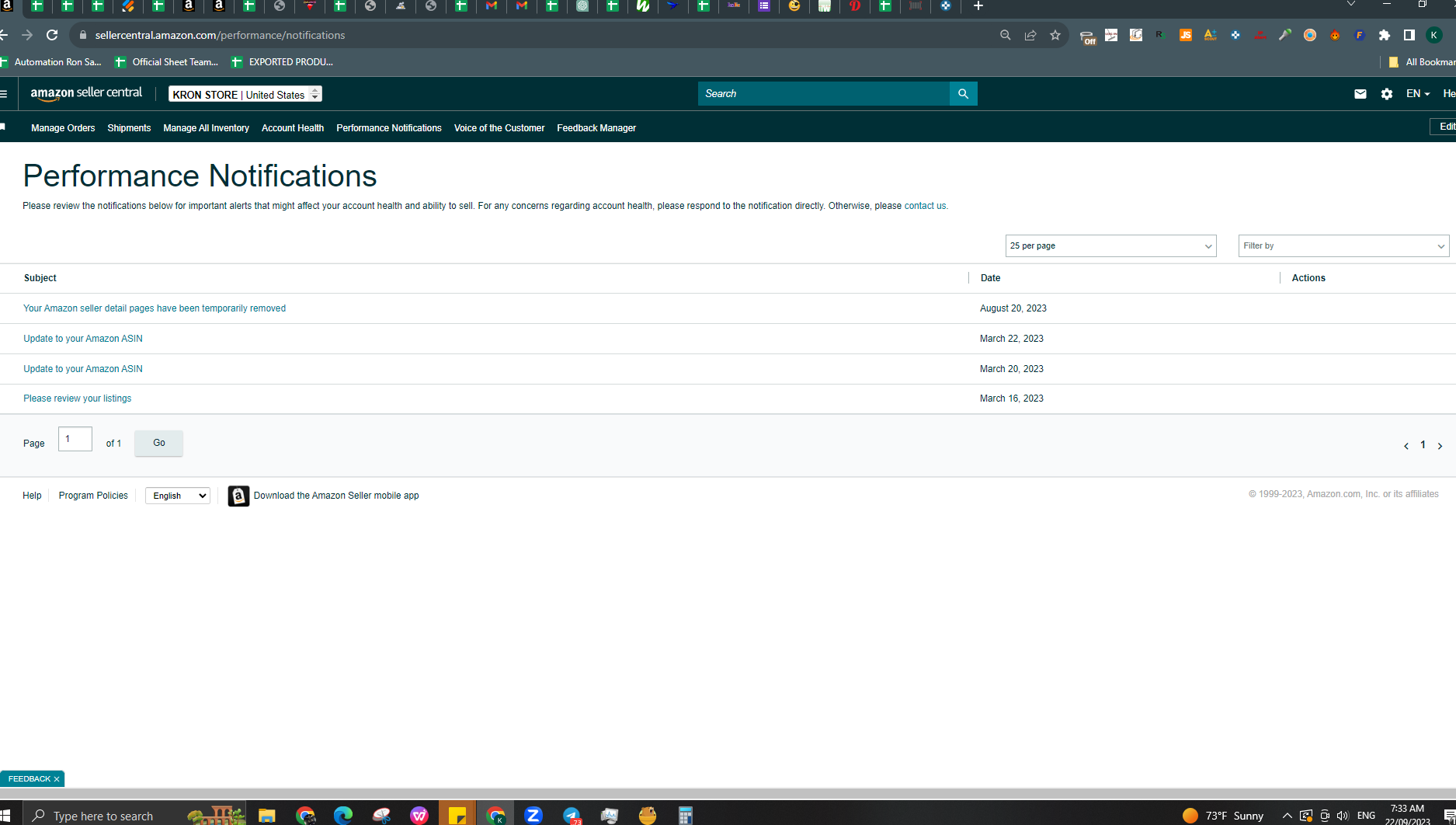Click the browser address bar URL
The image size is (1456, 825).
click(x=220, y=35)
